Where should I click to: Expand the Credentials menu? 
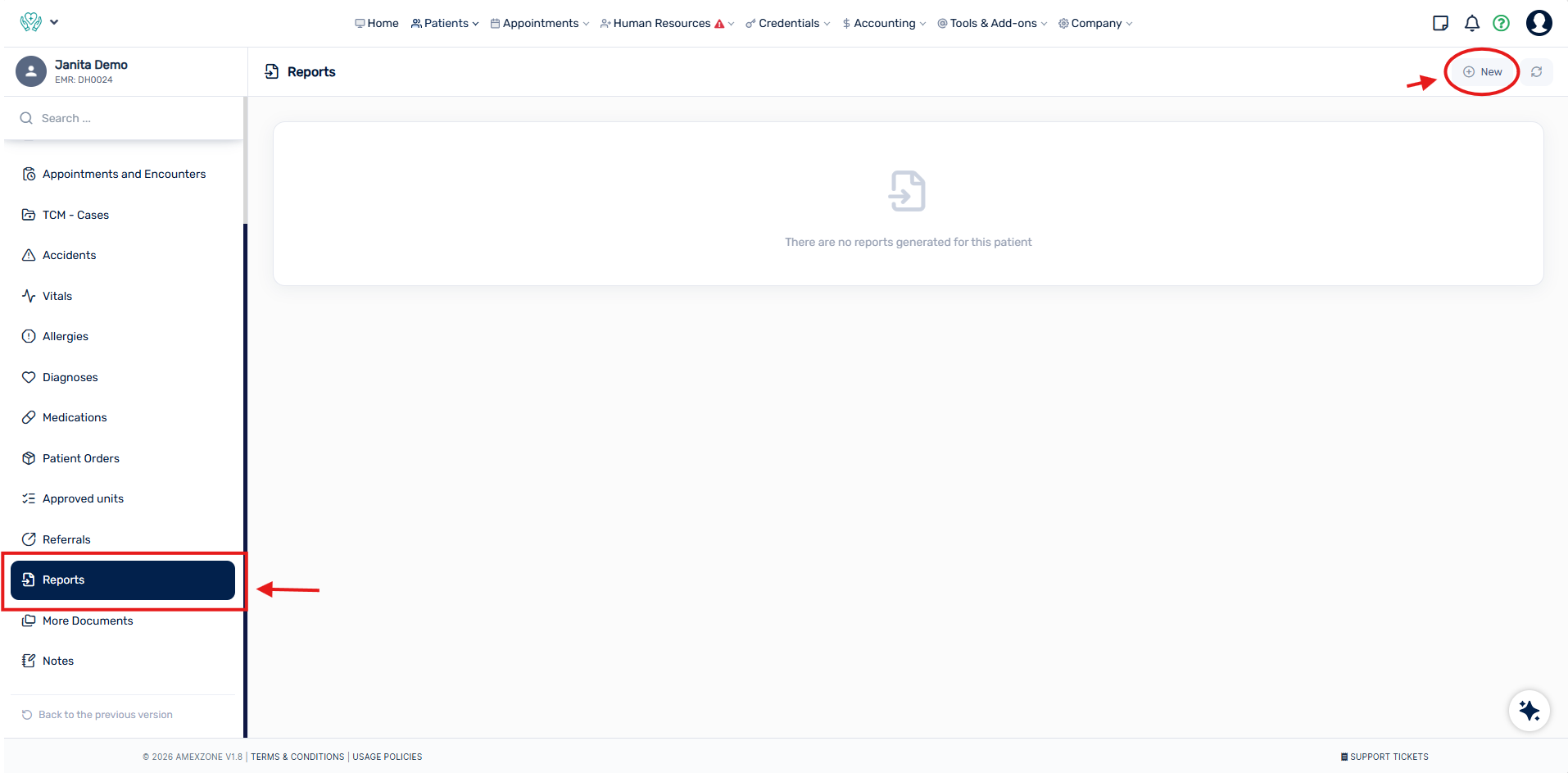click(x=788, y=23)
